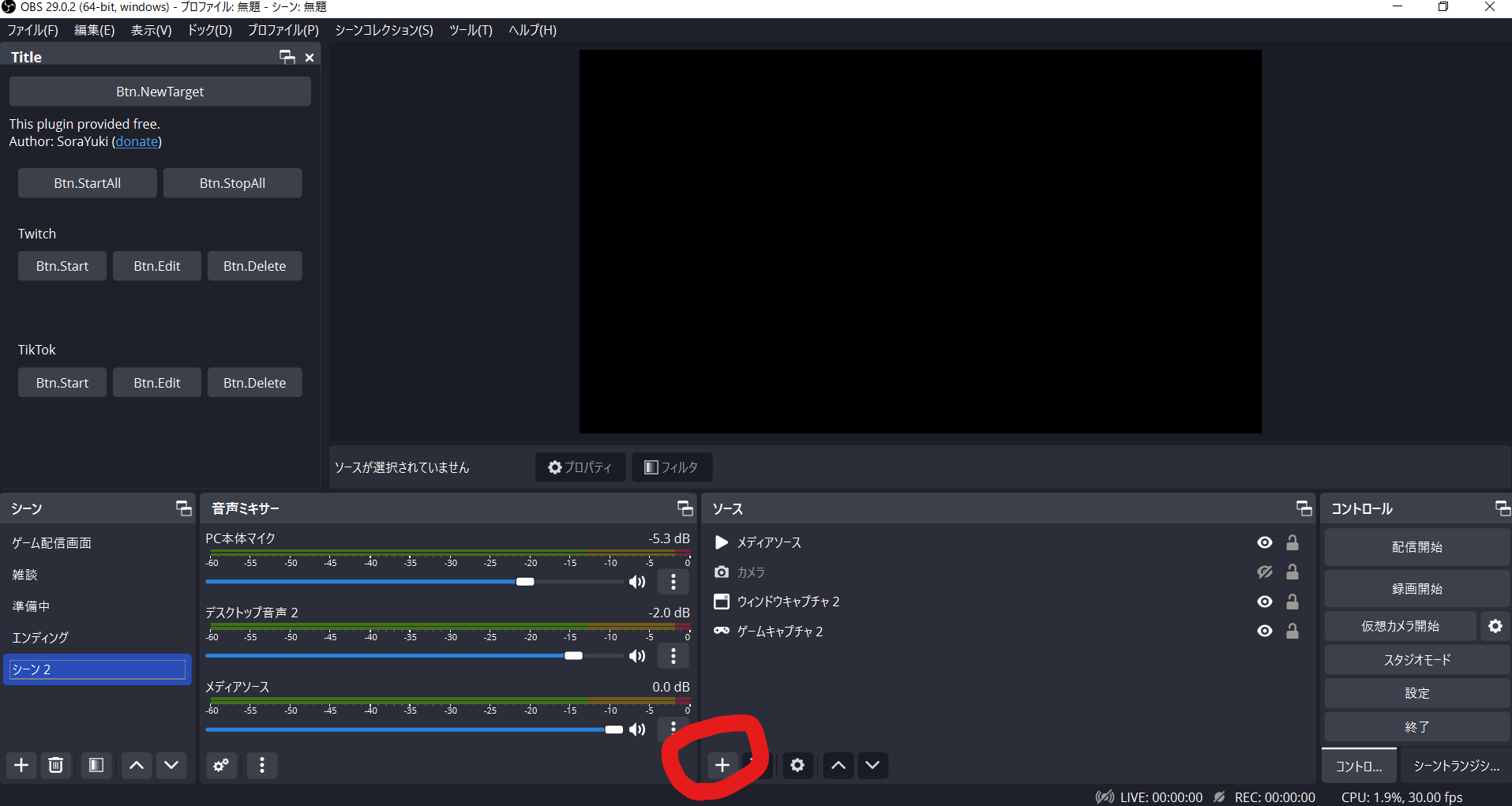Unlock the カメラ source lock

click(1293, 572)
